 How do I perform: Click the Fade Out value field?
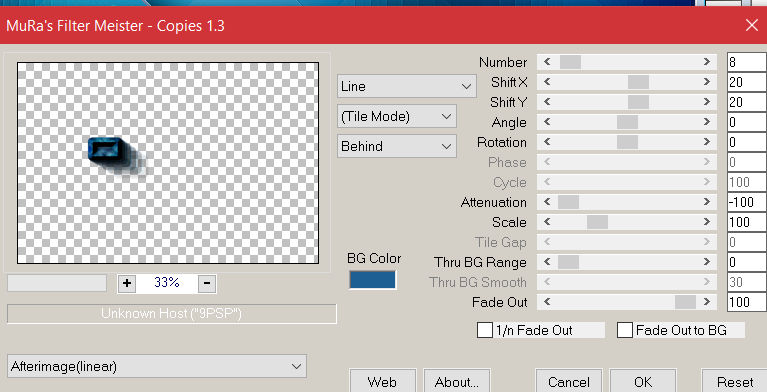(x=747, y=302)
